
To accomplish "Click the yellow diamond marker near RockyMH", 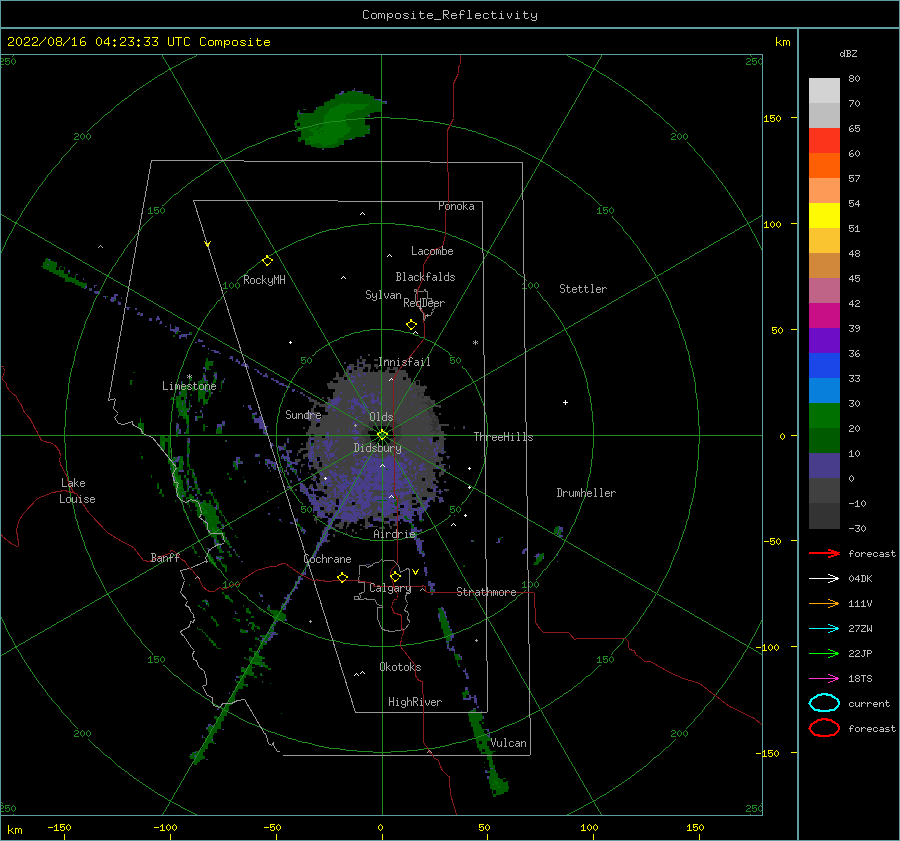I will 267,261.
